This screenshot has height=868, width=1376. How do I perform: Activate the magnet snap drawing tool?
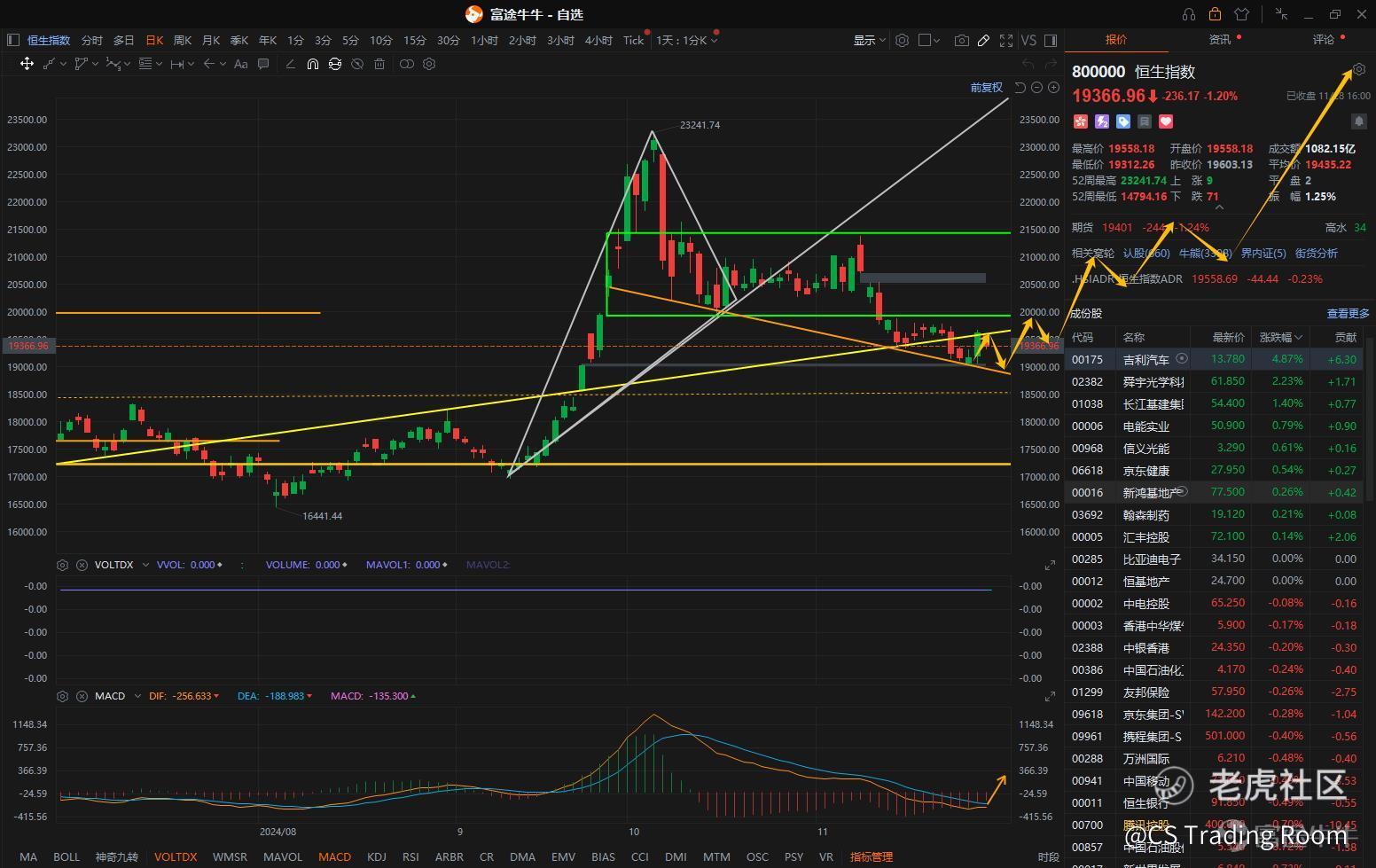[x=313, y=64]
